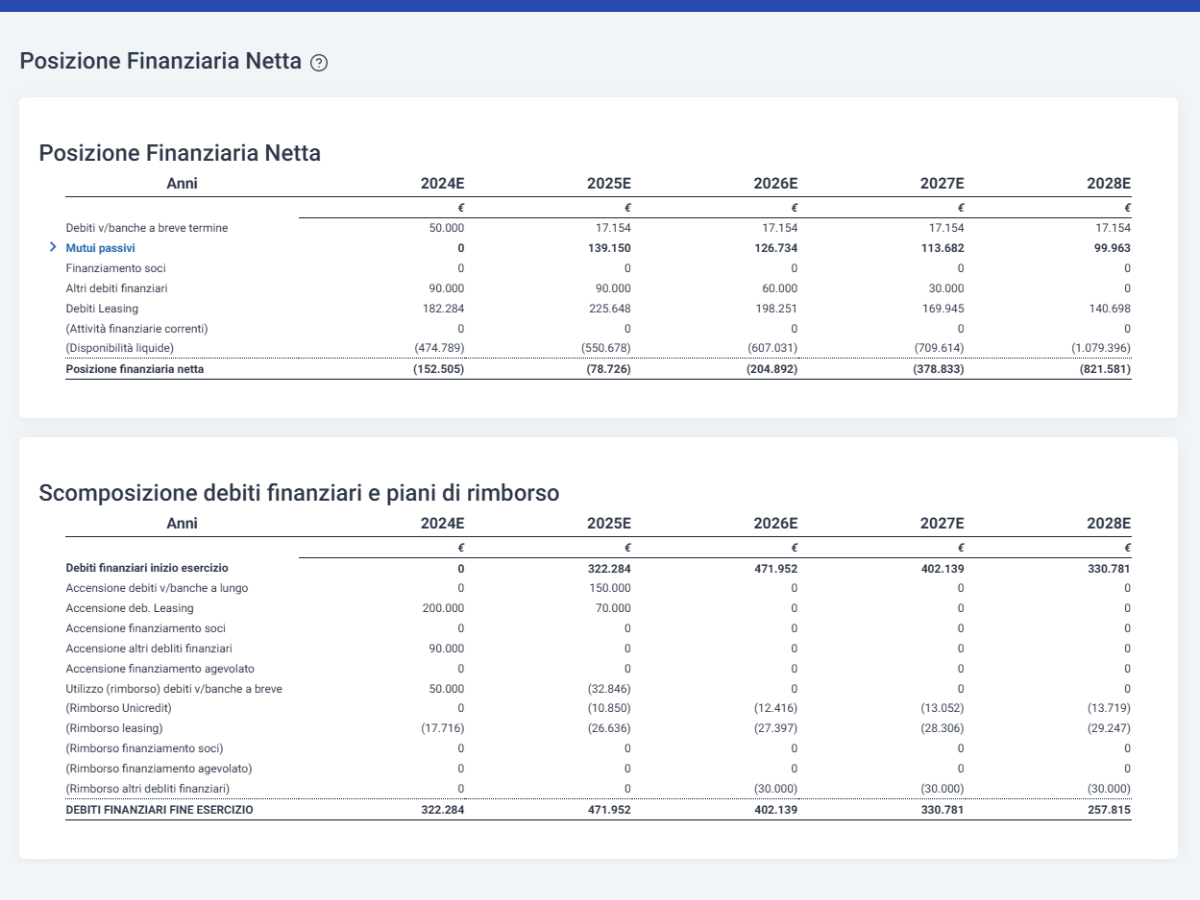
Task: Click the 2028E header in Scomposizione table
Action: 1109,523
